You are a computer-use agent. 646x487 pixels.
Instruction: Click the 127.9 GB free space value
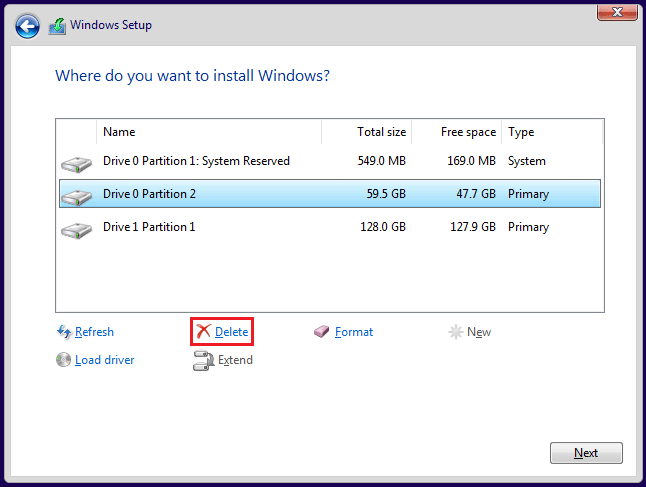pos(473,227)
